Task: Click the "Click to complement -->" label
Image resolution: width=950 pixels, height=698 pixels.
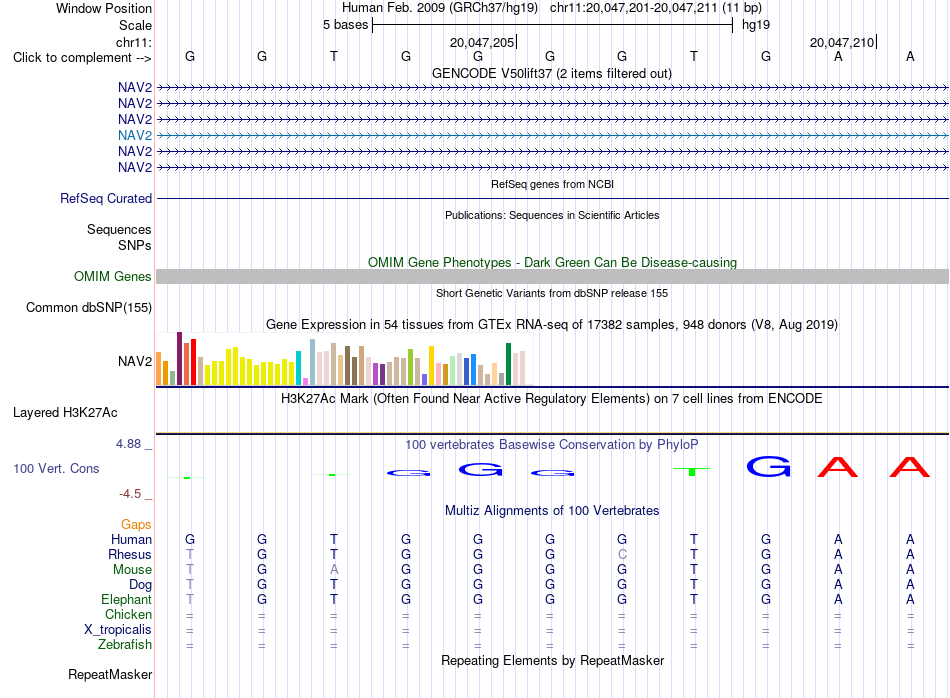Action: tap(82, 58)
